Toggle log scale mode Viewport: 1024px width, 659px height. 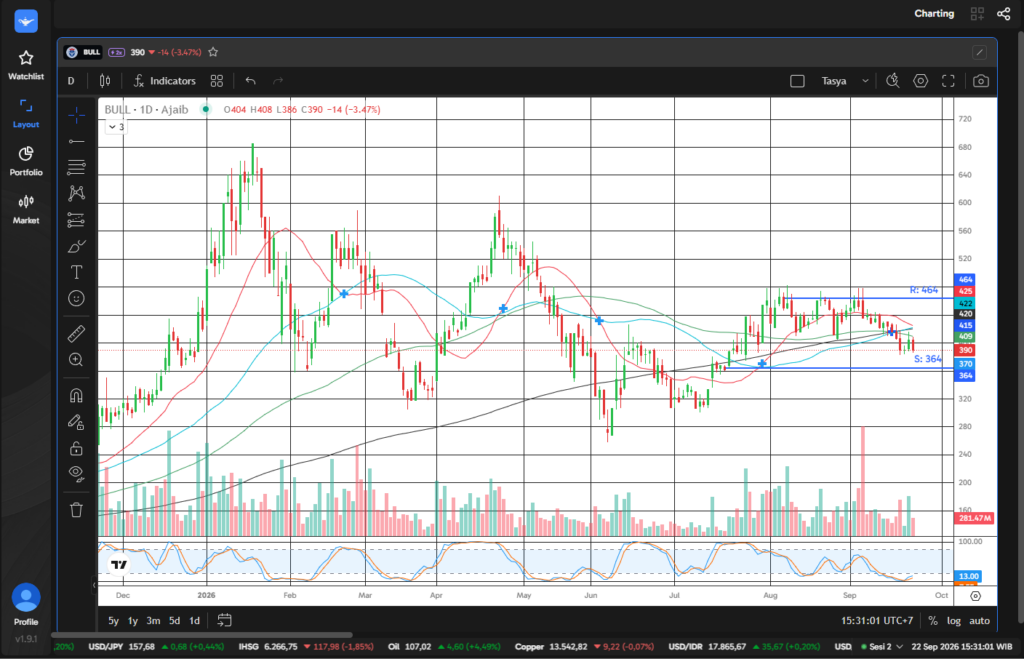tap(953, 620)
